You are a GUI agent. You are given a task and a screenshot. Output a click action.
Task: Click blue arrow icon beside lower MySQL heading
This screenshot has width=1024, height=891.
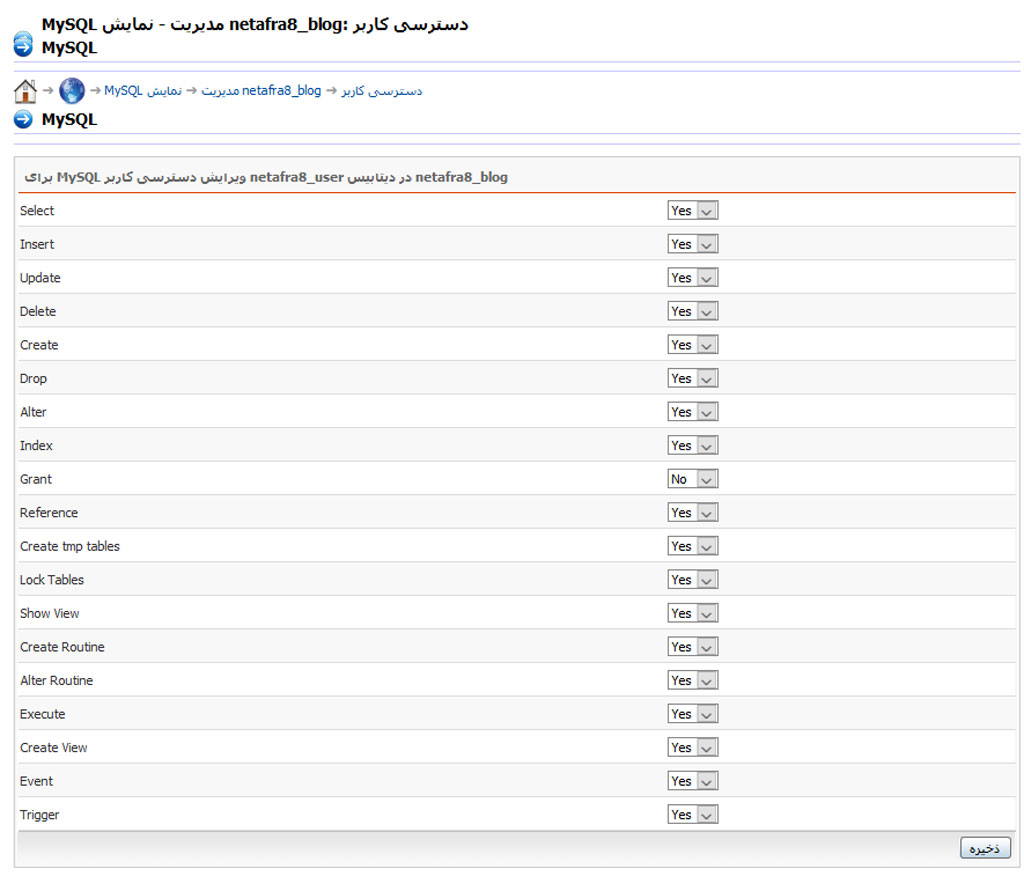[x=23, y=119]
